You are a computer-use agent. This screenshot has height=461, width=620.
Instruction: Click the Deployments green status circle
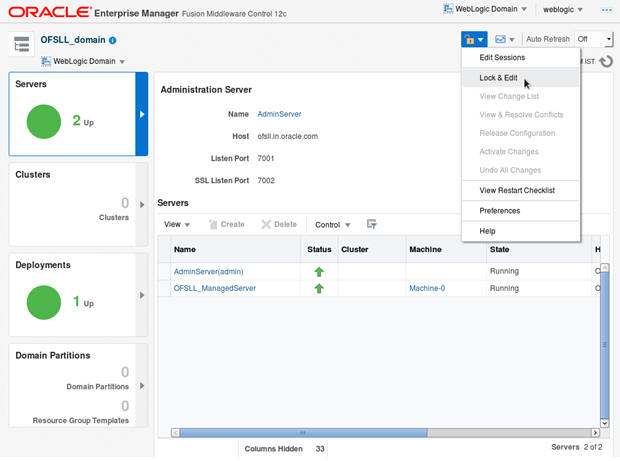coord(44,302)
